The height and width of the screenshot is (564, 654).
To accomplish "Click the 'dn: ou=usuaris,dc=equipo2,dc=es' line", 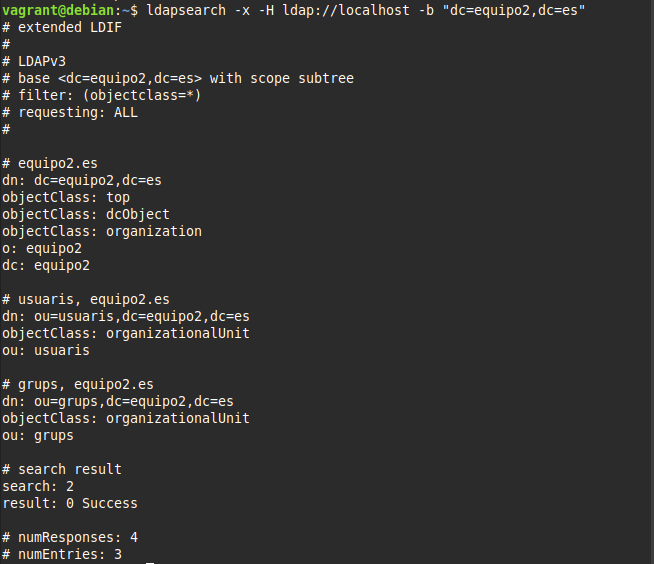I will pos(126,316).
